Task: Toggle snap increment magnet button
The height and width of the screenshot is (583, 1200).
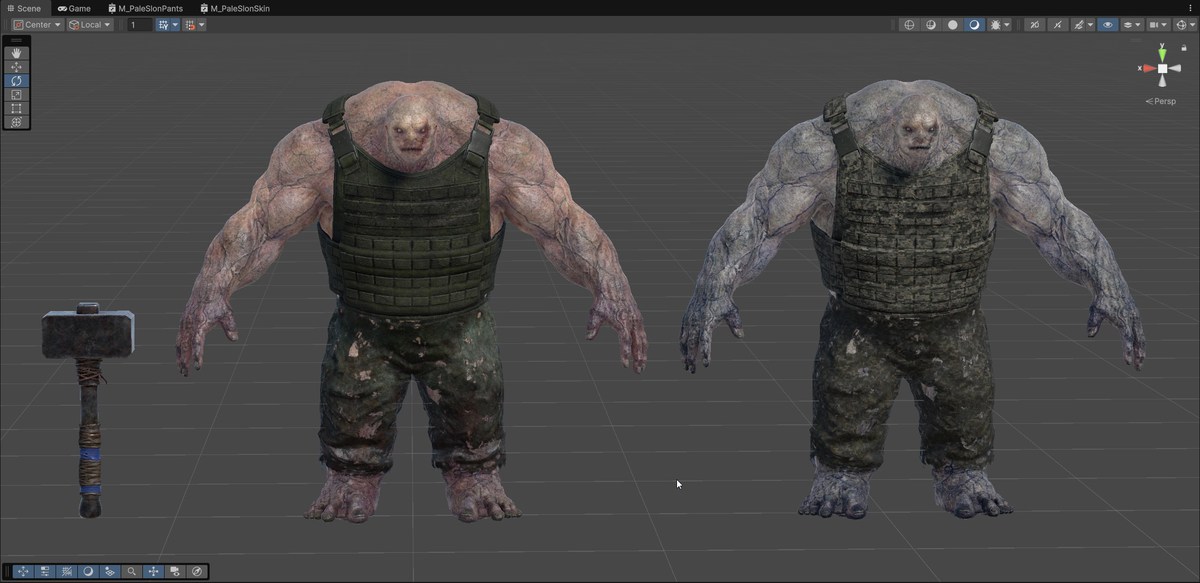Action: tap(190, 25)
